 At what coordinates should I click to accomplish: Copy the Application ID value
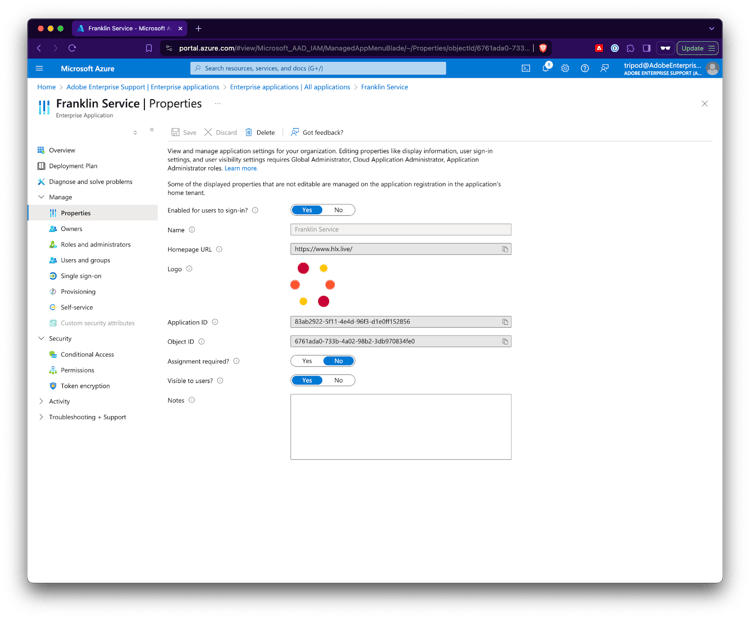(505, 322)
